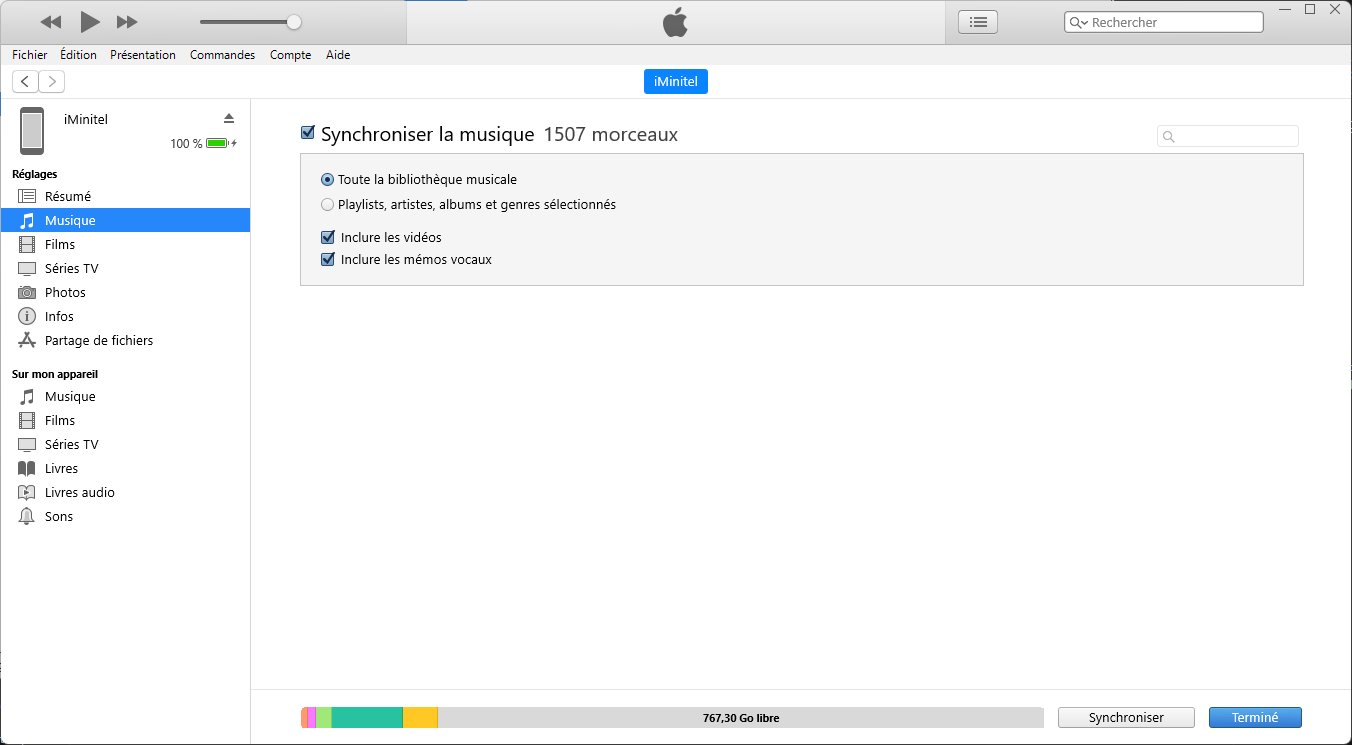Click the Livres label in sidebar
This screenshot has height=745, width=1352.
pyautogui.click(x=61, y=468)
